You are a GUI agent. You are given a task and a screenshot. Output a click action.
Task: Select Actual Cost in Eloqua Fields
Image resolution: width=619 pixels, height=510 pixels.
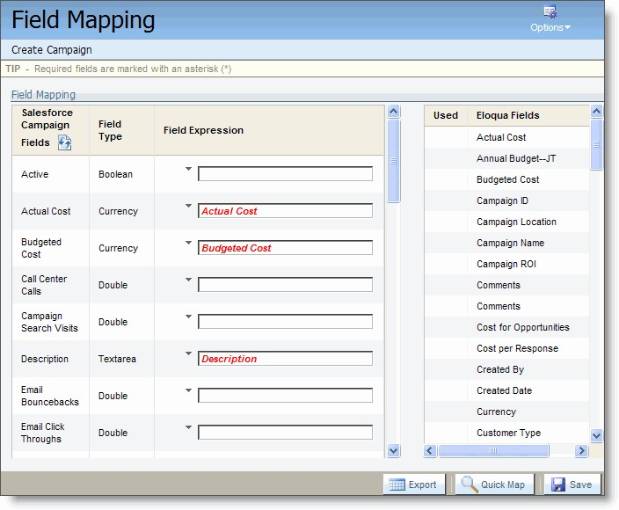(501, 137)
